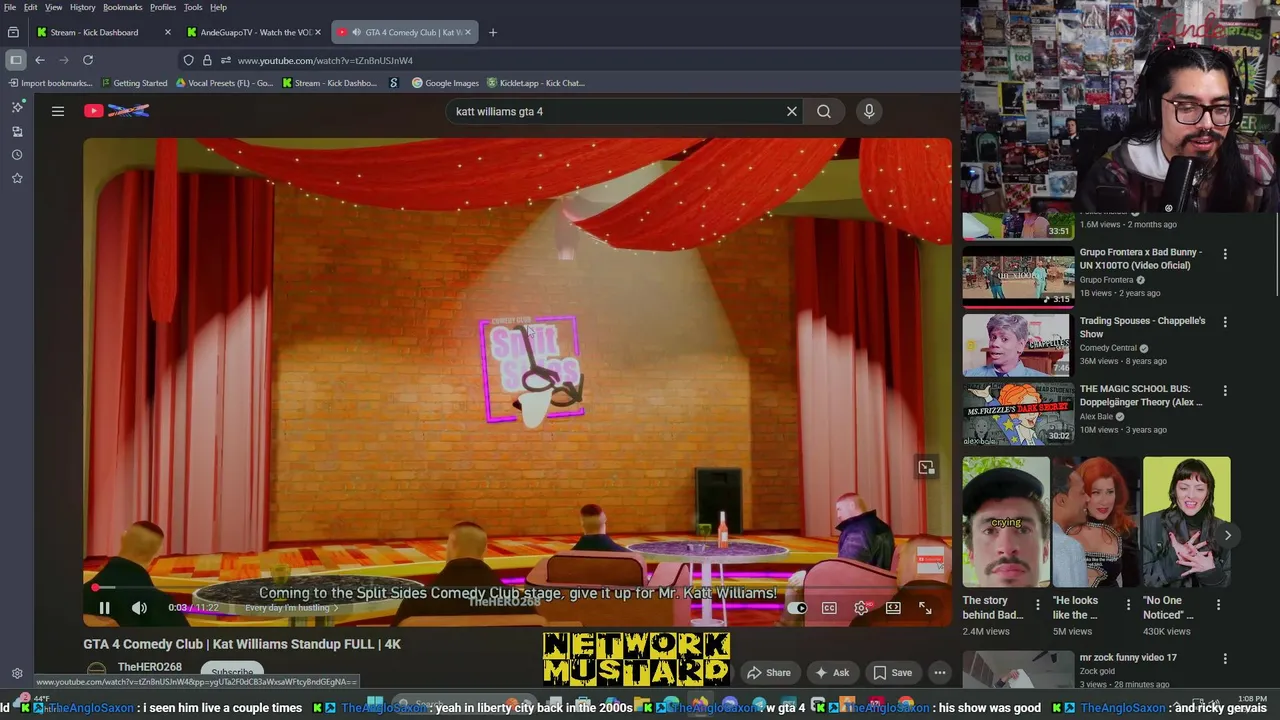
Task: Mute the video volume speaker icon
Action: pyautogui.click(x=139, y=608)
